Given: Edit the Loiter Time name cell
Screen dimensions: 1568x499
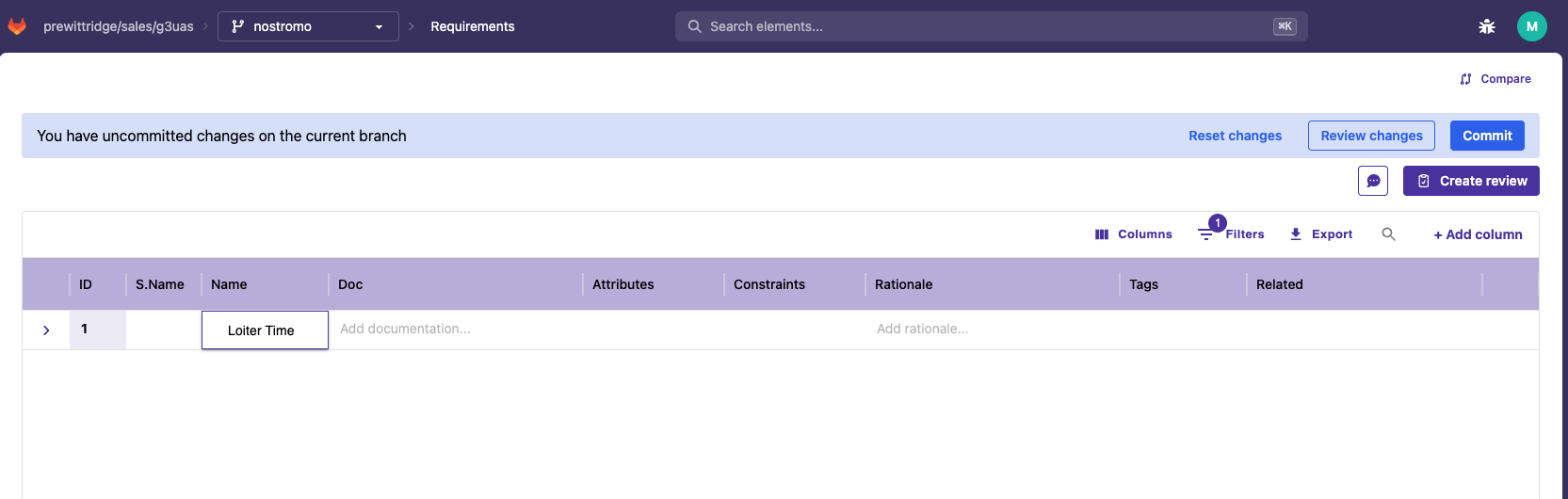Looking at the screenshot, I should [265, 330].
